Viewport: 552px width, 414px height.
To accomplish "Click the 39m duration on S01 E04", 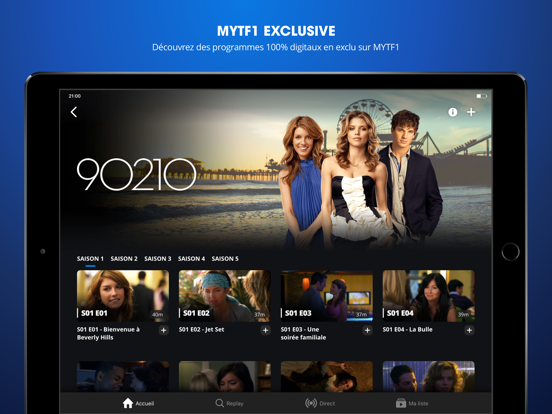I will [x=463, y=314].
